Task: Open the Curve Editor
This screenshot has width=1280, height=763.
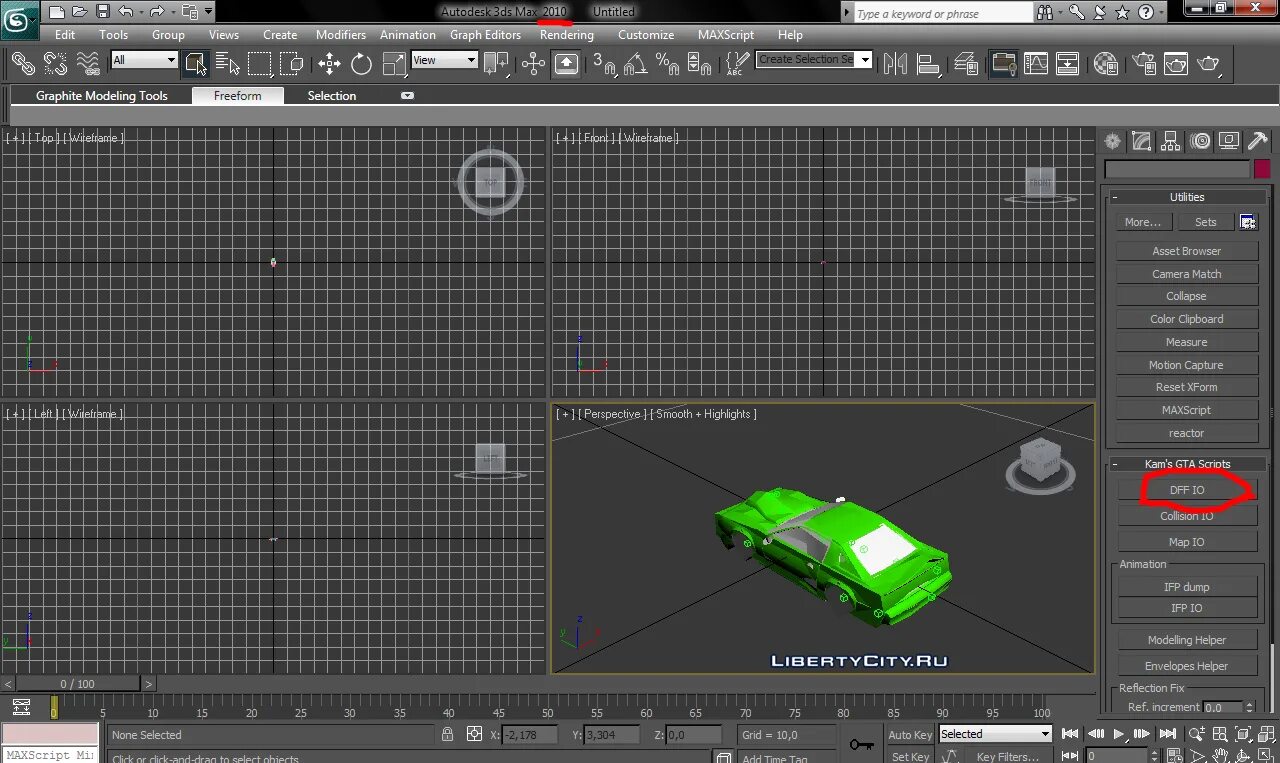Action: [x=1036, y=64]
